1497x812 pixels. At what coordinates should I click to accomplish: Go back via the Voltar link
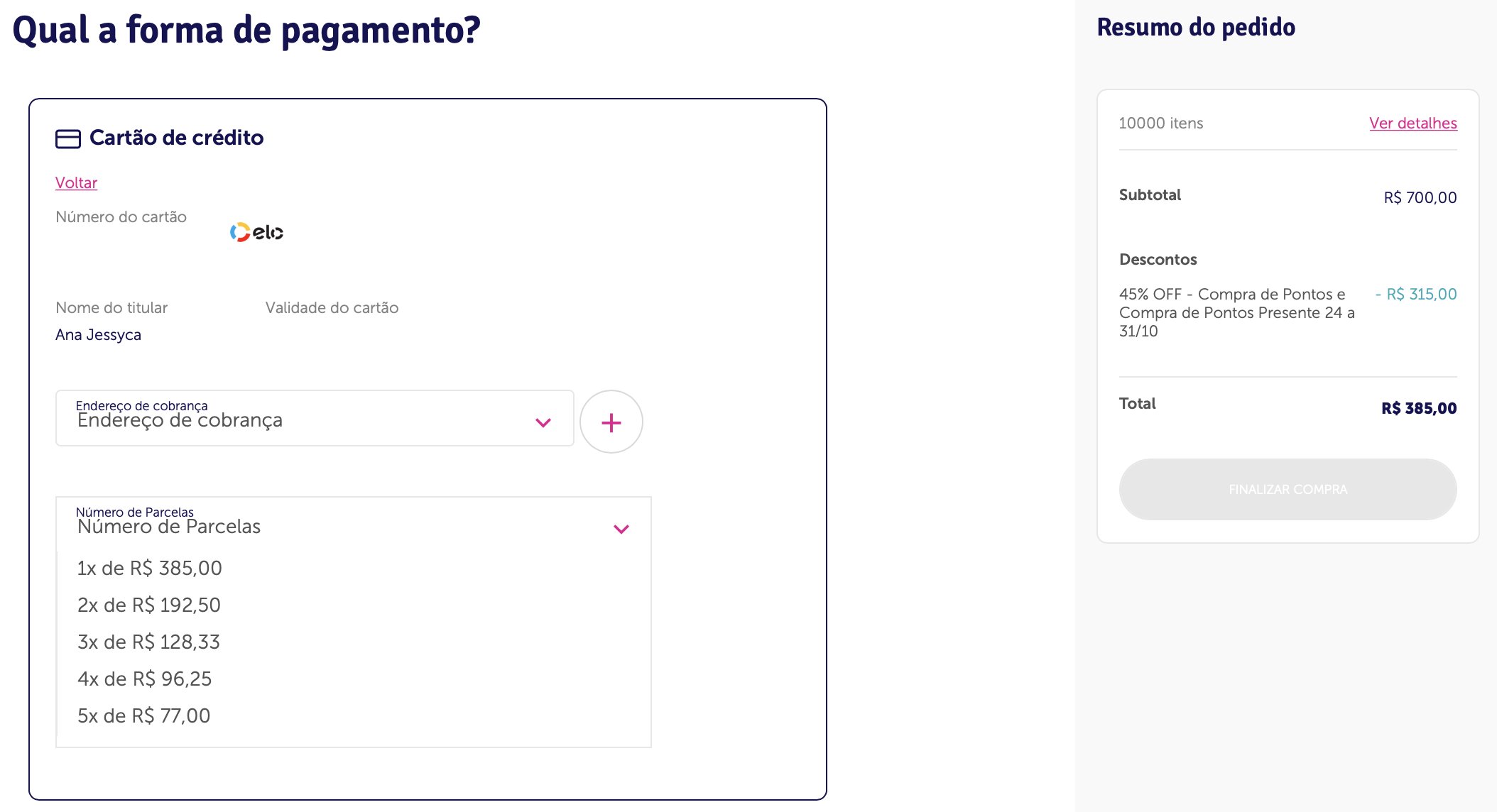[76, 182]
